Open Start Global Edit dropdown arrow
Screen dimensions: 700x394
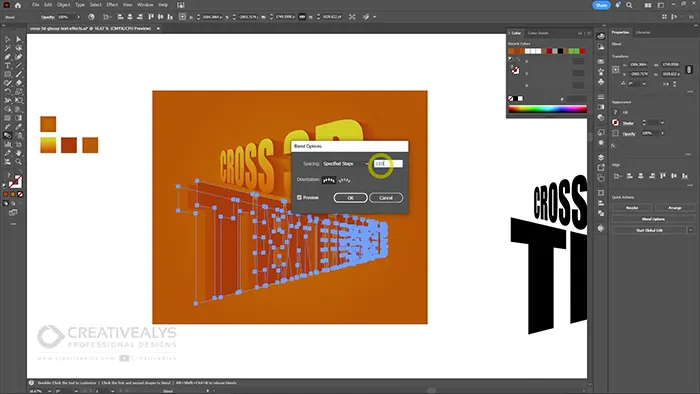click(691, 230)
